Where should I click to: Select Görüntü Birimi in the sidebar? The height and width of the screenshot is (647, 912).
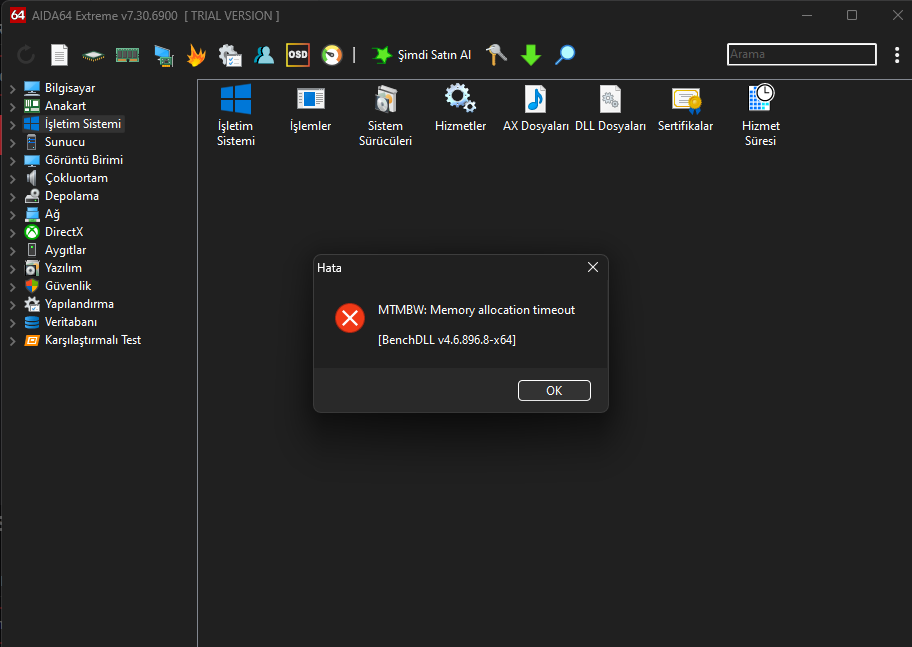84,160
